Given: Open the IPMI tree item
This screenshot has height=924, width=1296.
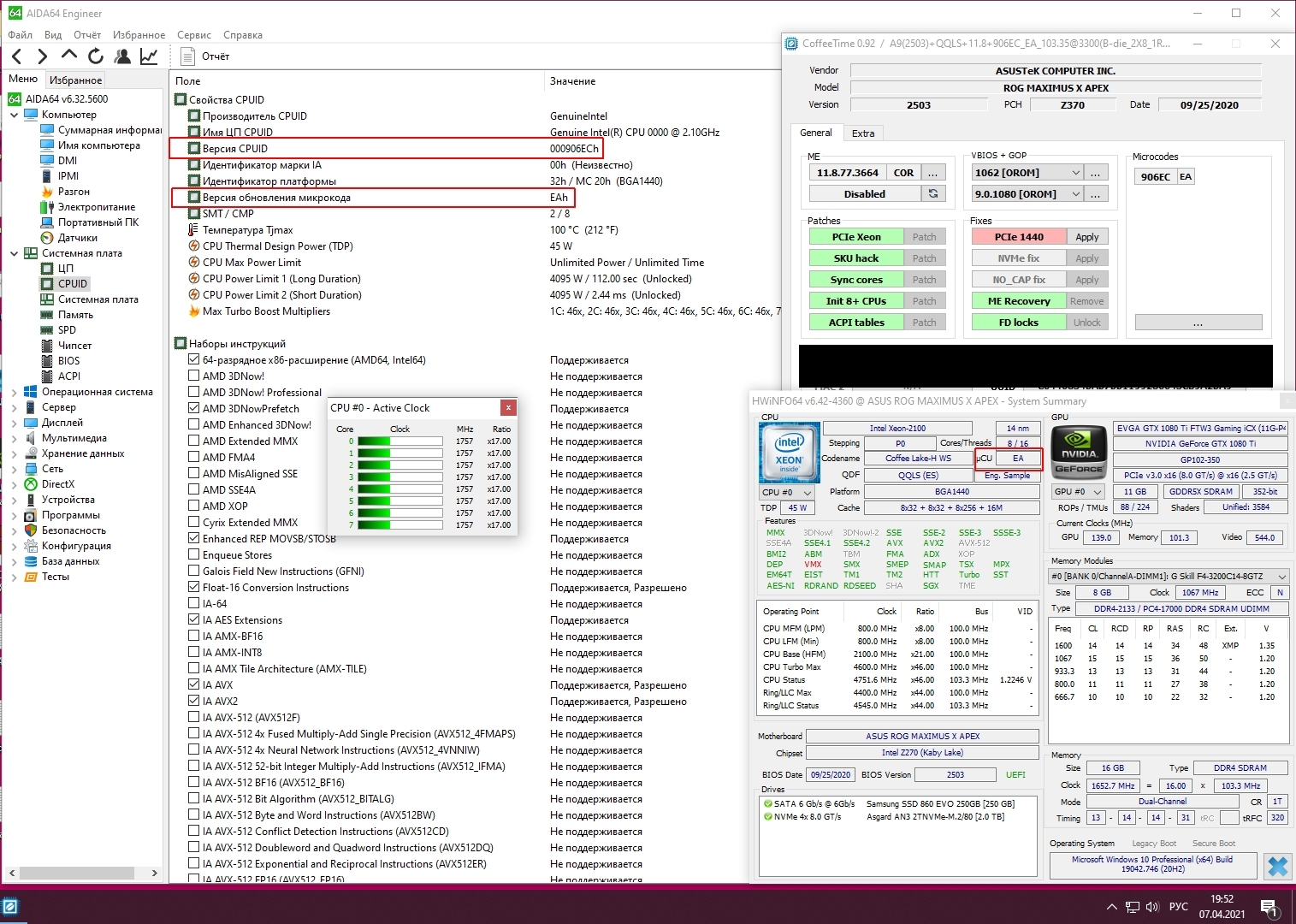Looking at the screenshot, I should [68, 176].
